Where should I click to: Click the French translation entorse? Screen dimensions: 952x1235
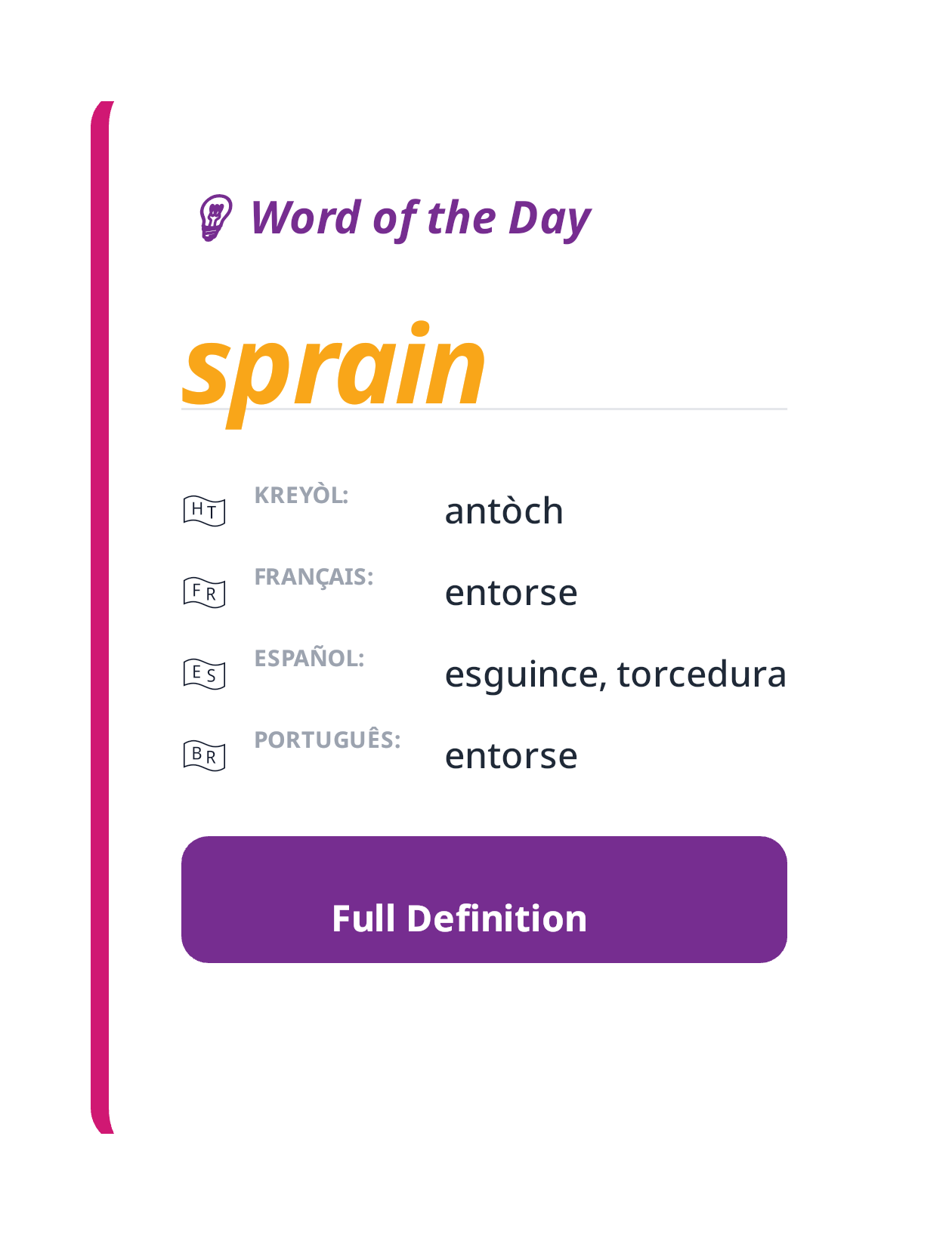(512, 593)
